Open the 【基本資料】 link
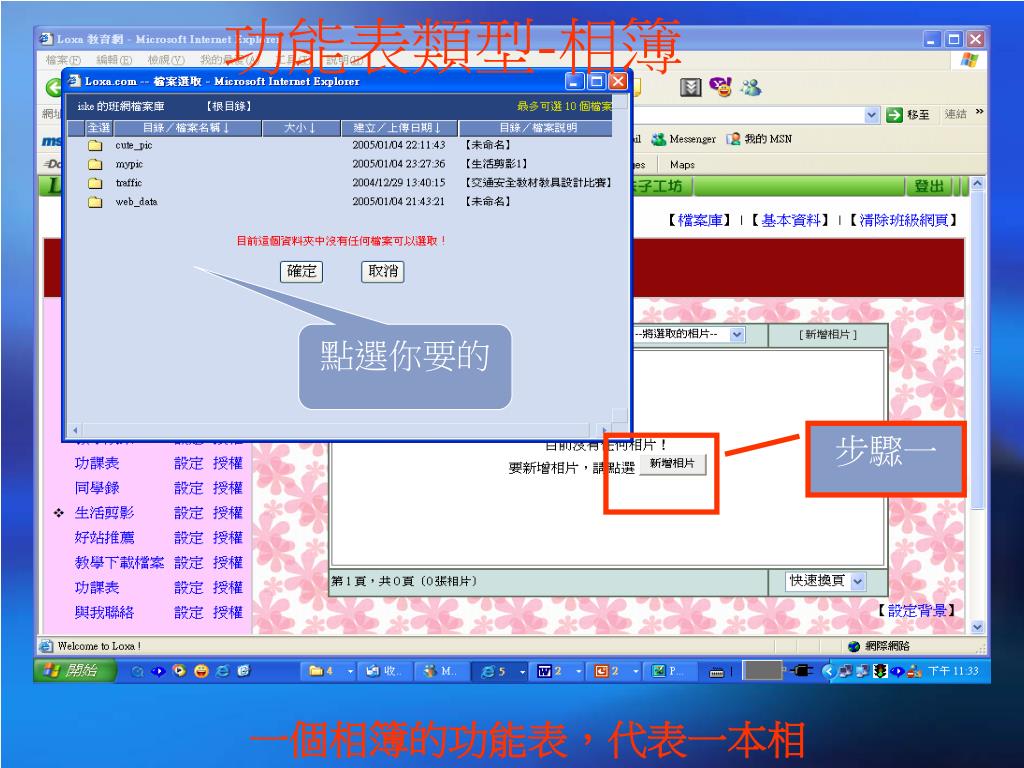This screenshot has width=1024, height=768. (790, 220)
